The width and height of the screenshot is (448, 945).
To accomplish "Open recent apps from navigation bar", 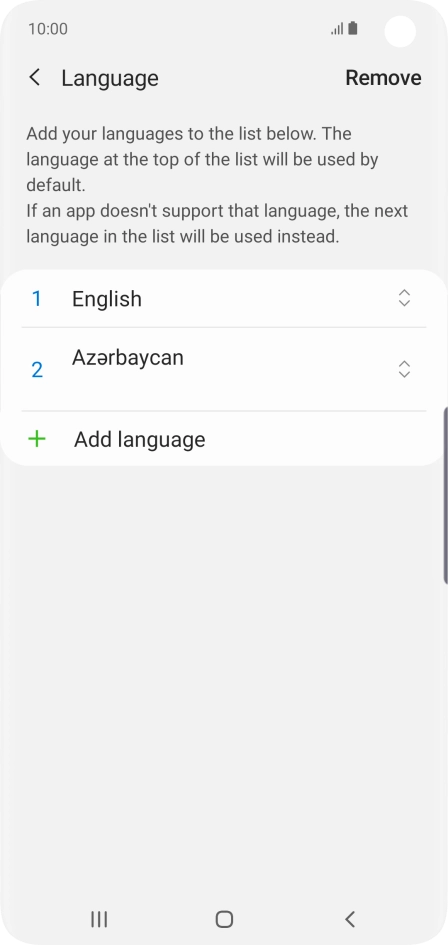I will 99,918.
